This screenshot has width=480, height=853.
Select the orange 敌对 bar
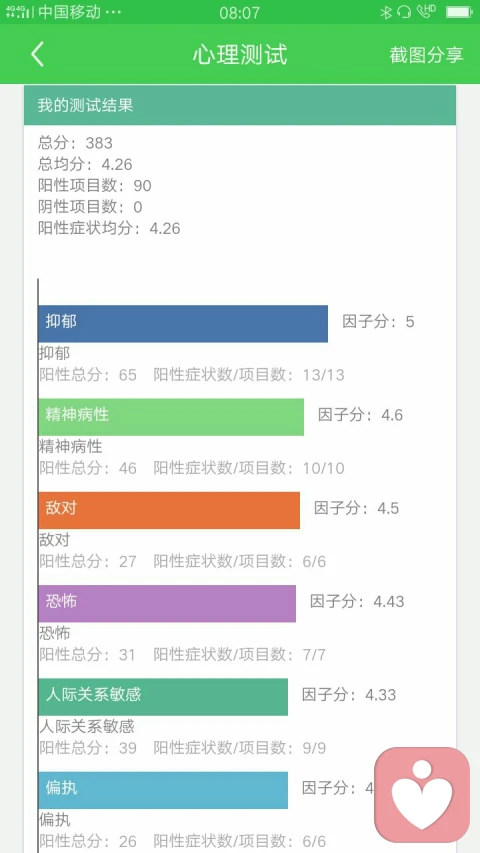tap(169, 510)
